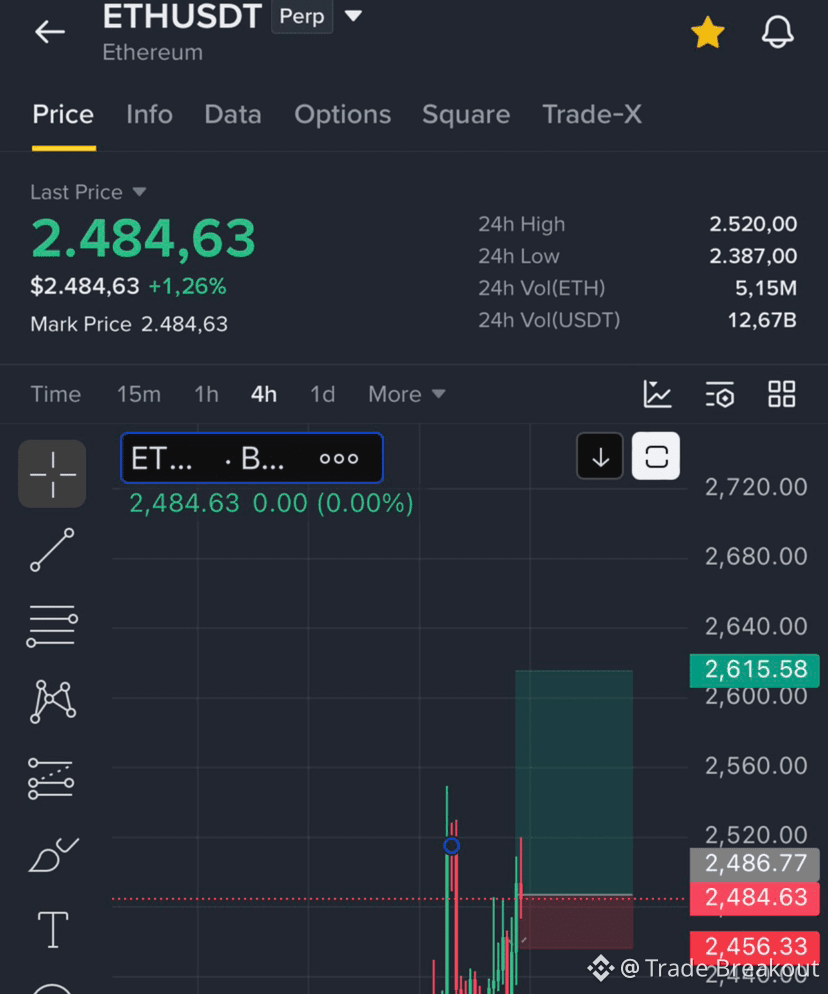Open the ET... B... symbol legend box

(252, 458)
